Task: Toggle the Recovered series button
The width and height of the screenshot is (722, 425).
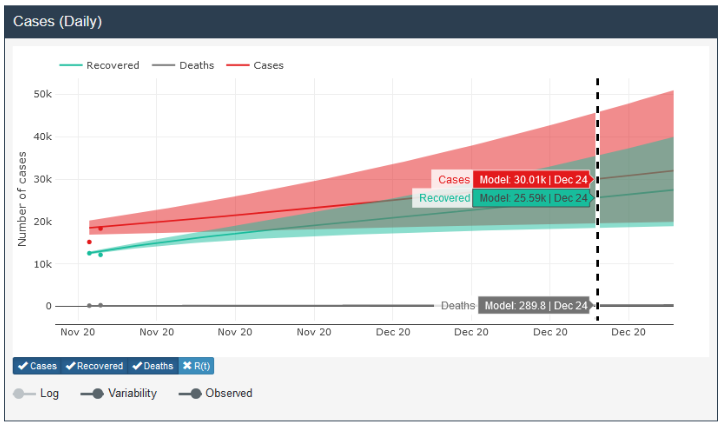Action: (94, 366)
